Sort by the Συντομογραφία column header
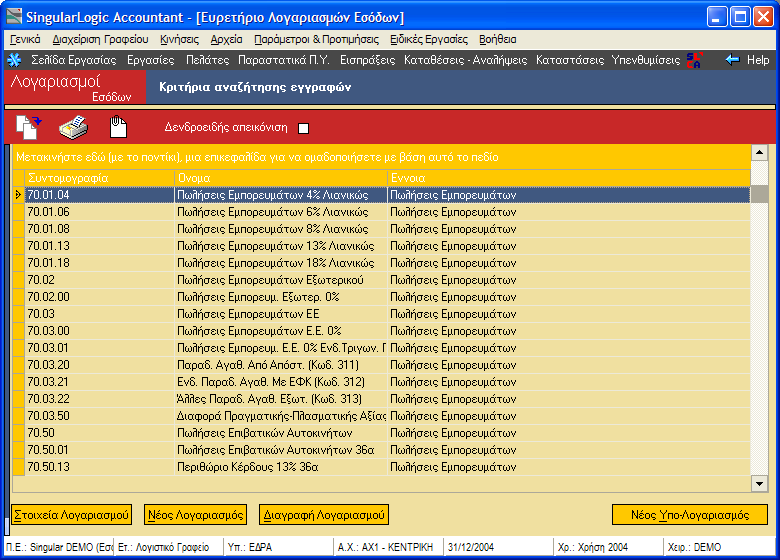780x560 pixels. point(99,178)
